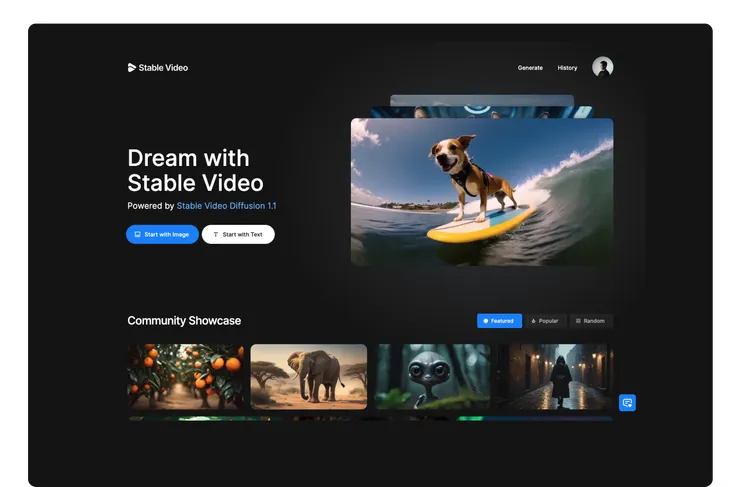Open the Generate menu item
Screen dimensions: 740x487
tap(530, 68)
